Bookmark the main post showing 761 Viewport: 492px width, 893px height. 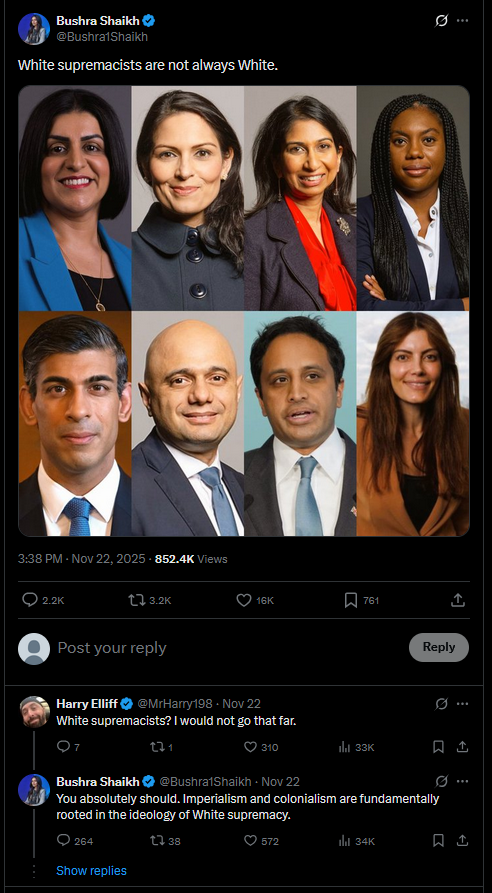[351, 600]
